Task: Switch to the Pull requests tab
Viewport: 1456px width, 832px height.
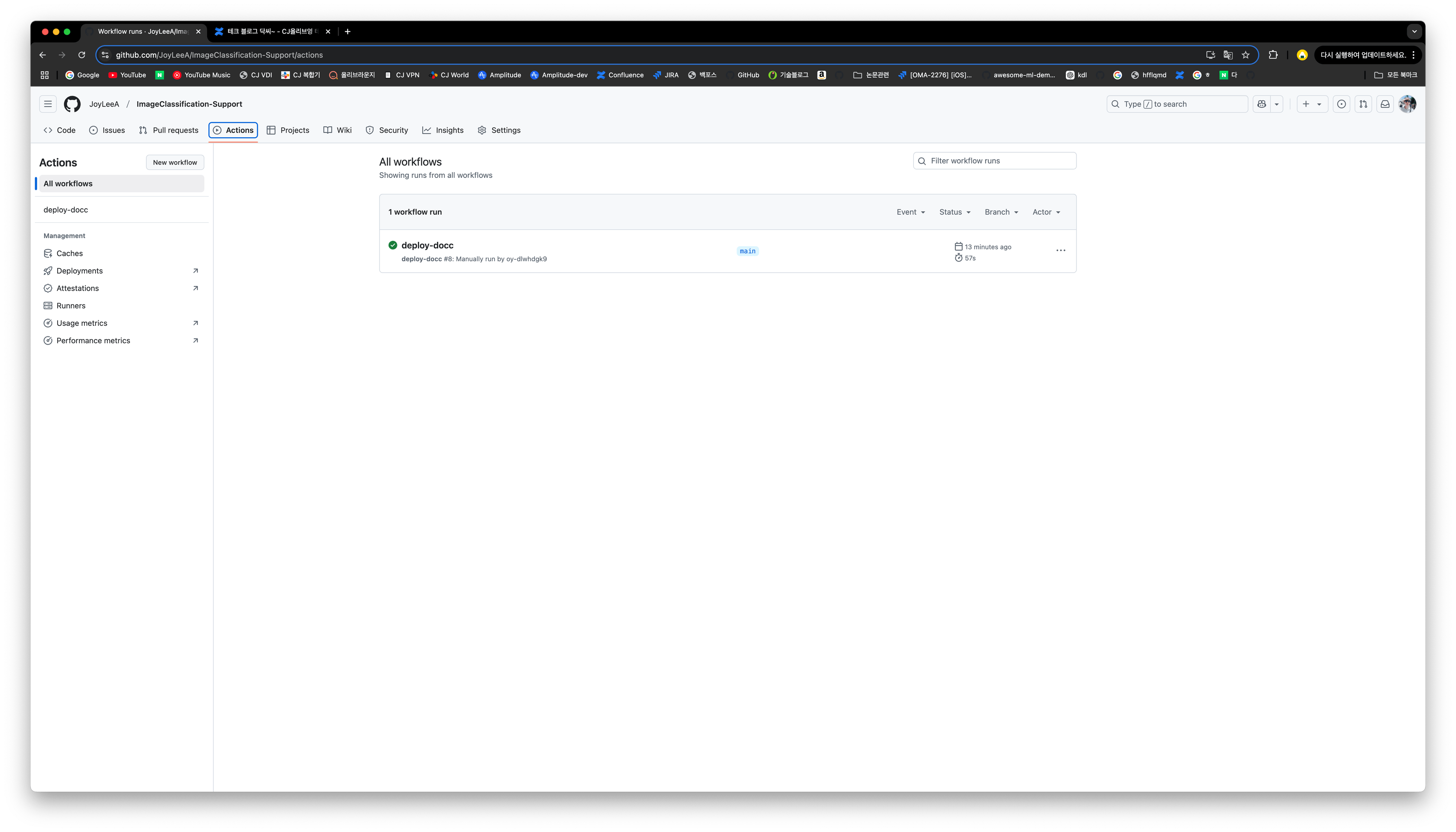Action: 168,130
